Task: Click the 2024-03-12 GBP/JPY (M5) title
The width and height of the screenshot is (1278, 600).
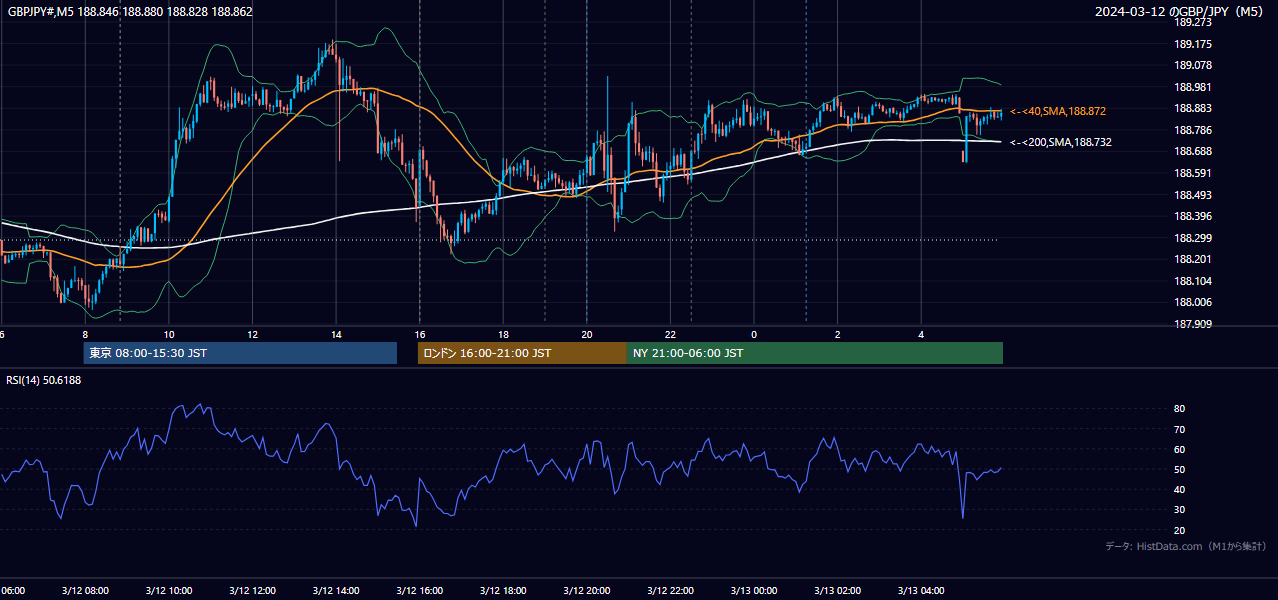Action: (x=1181, y=12)
